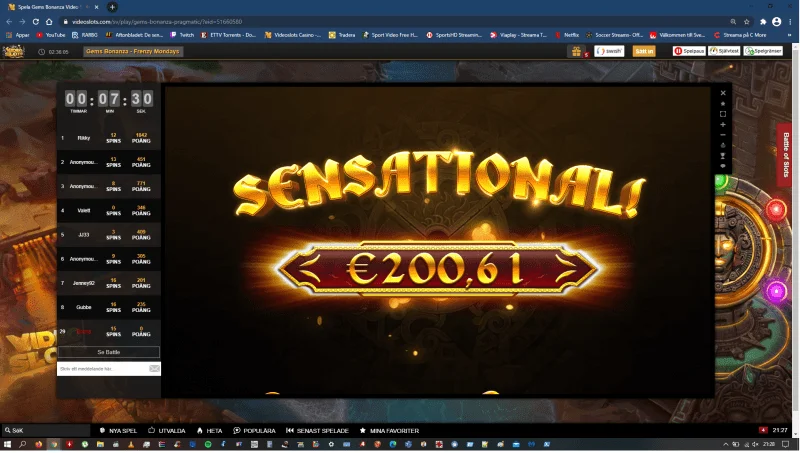Click browser back arrow

point(9,21)
